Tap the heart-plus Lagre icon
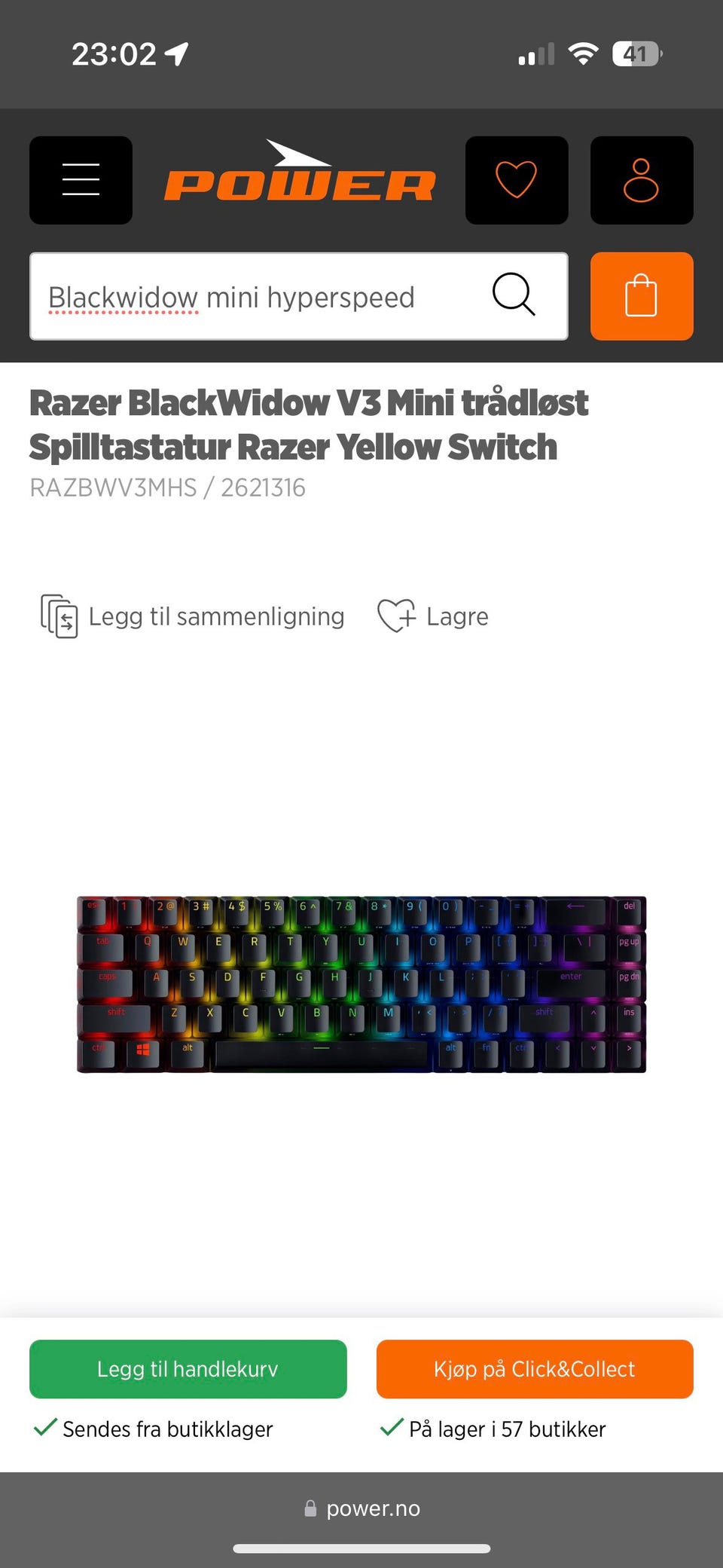The width and height of the screenshot is (723, 1568). click(x=396, y=616)
